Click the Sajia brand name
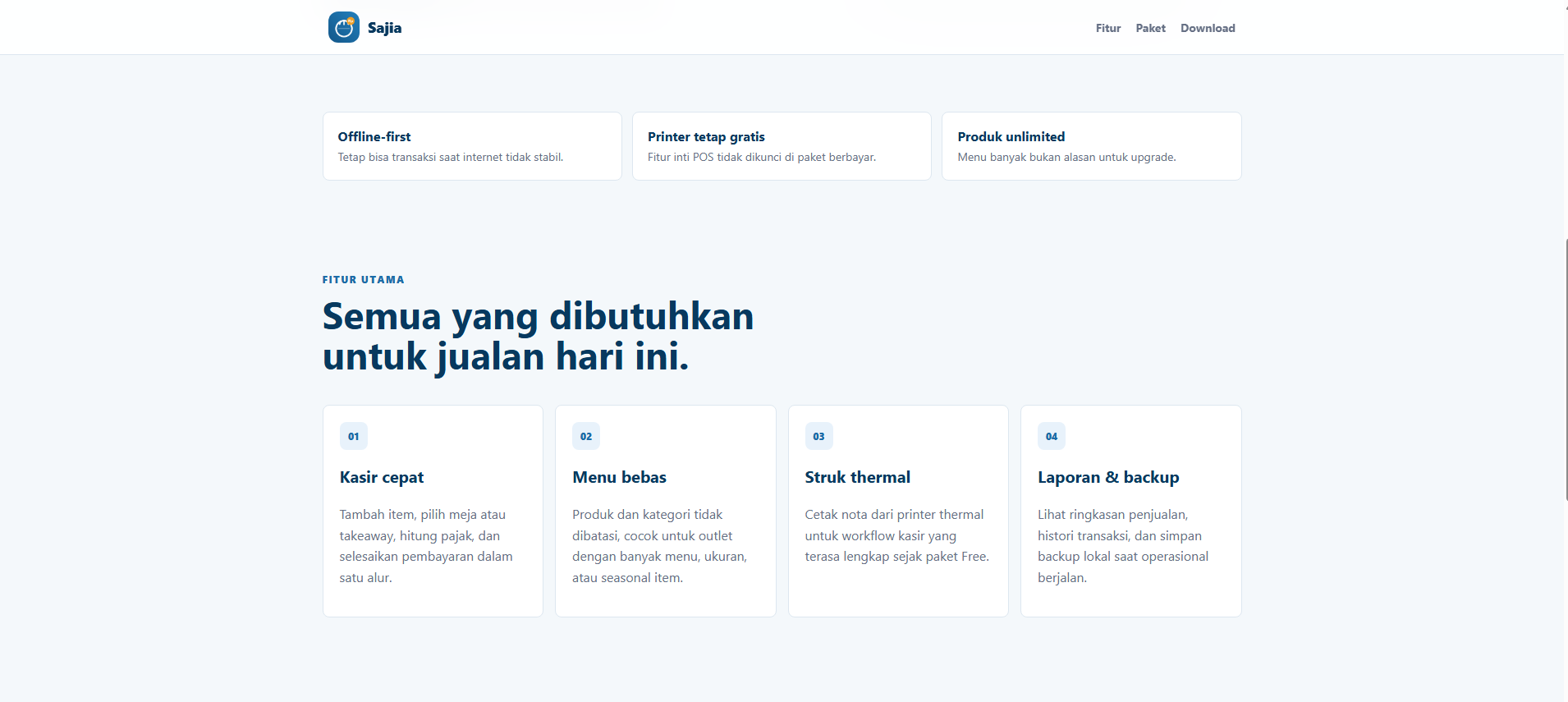The image size is (1568, 702). (384, 28)
